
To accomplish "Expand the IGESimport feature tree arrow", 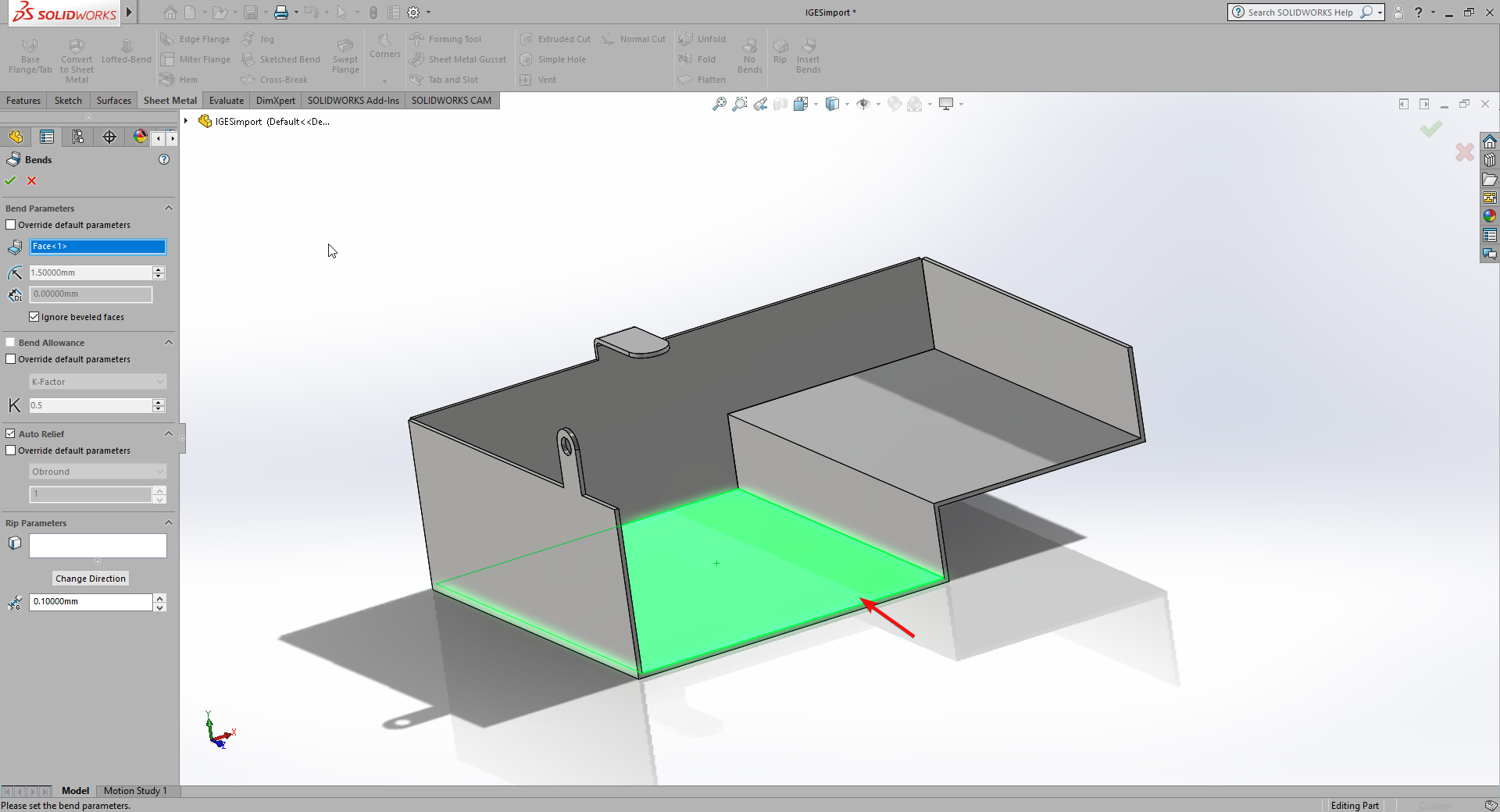I will tap(186, 121).
